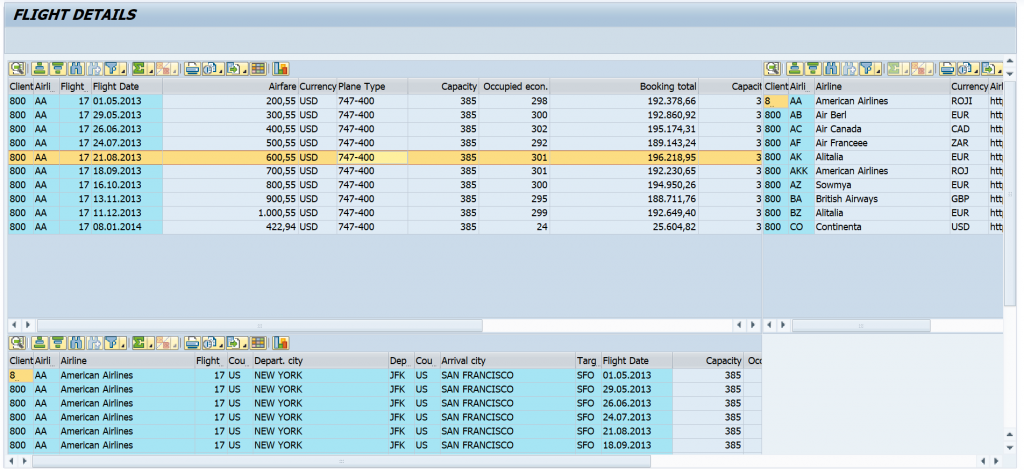Expand Export dropdown arrow in the Airfare grid toolbar
This screenshot has width=1024, height=470.
(244, 69)
